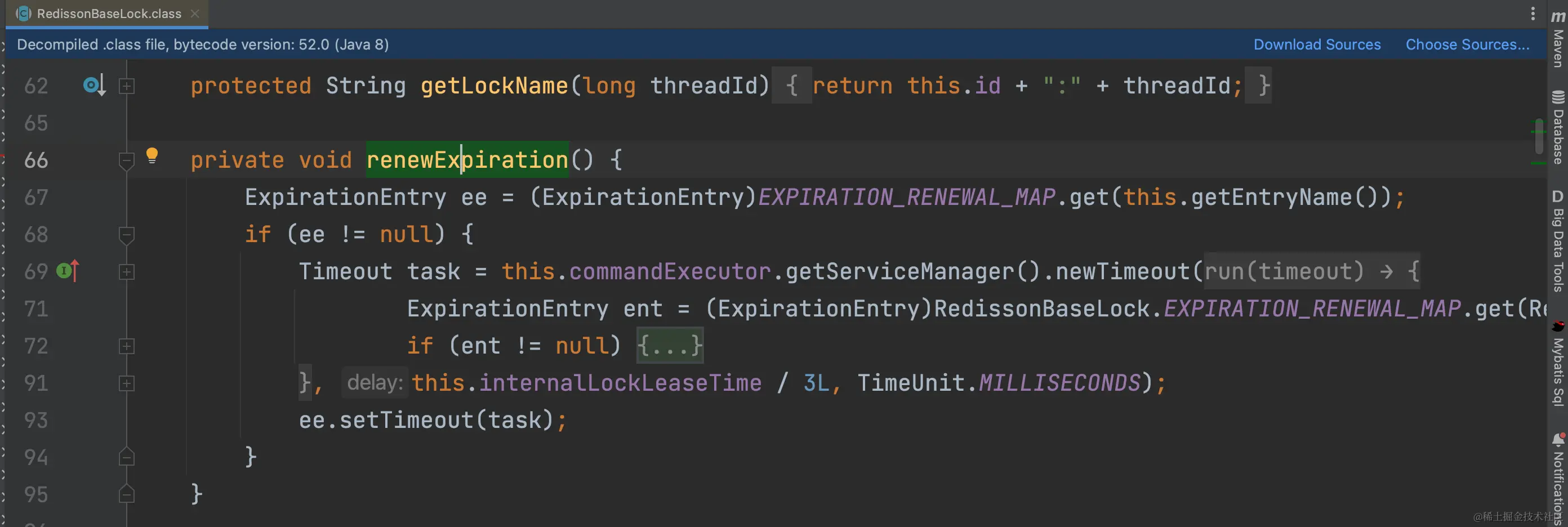This screenshot has height=527, width=1568.
Task: Click the commandExecutor field reference
Action: 670,271
